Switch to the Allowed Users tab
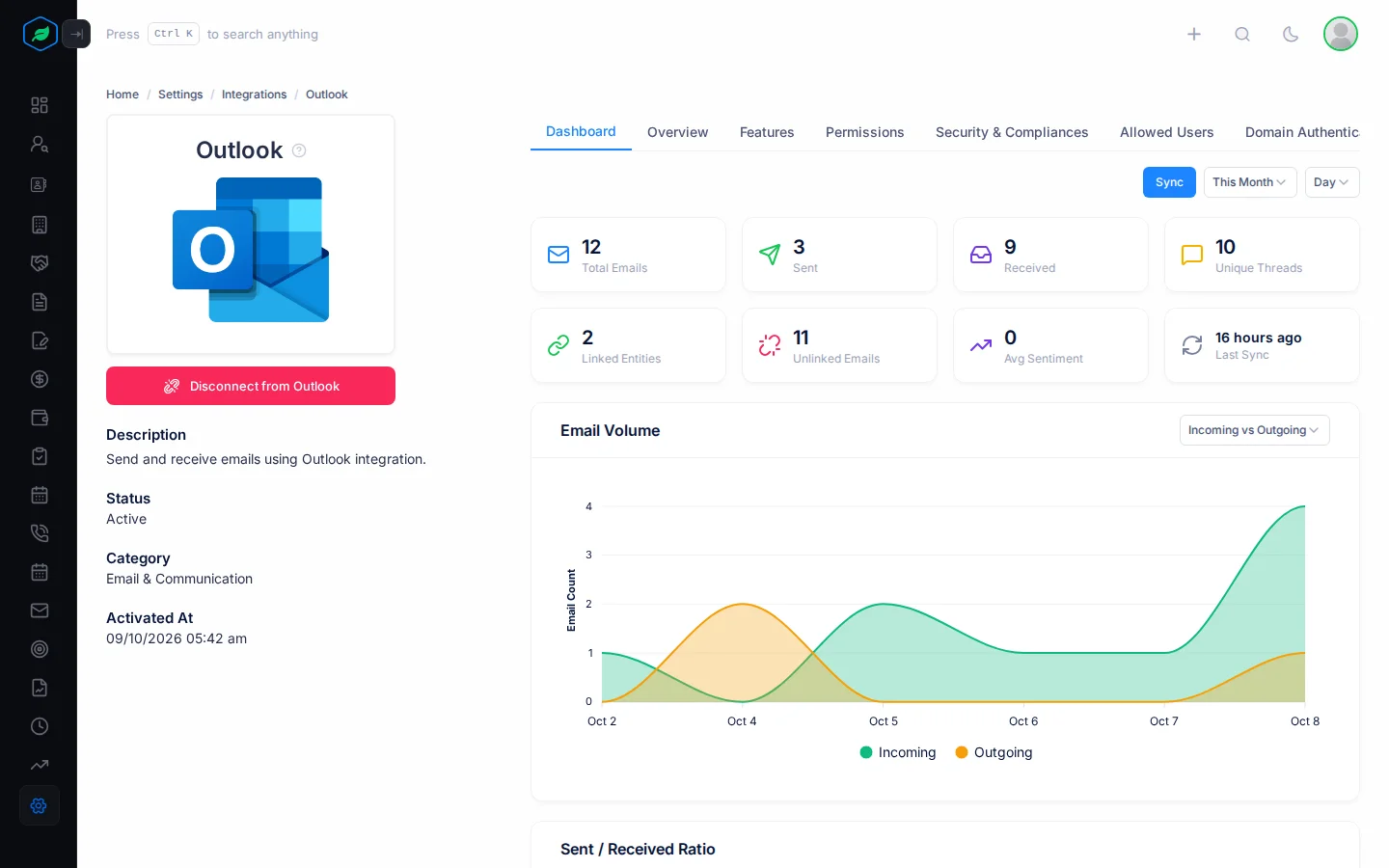Viewport: 1389px width, 868px height. click(x=1167, y=132)
